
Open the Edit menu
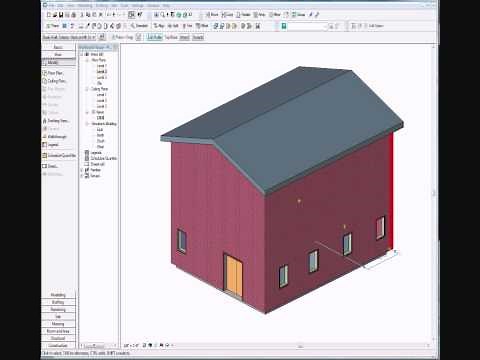click(60, 6)
